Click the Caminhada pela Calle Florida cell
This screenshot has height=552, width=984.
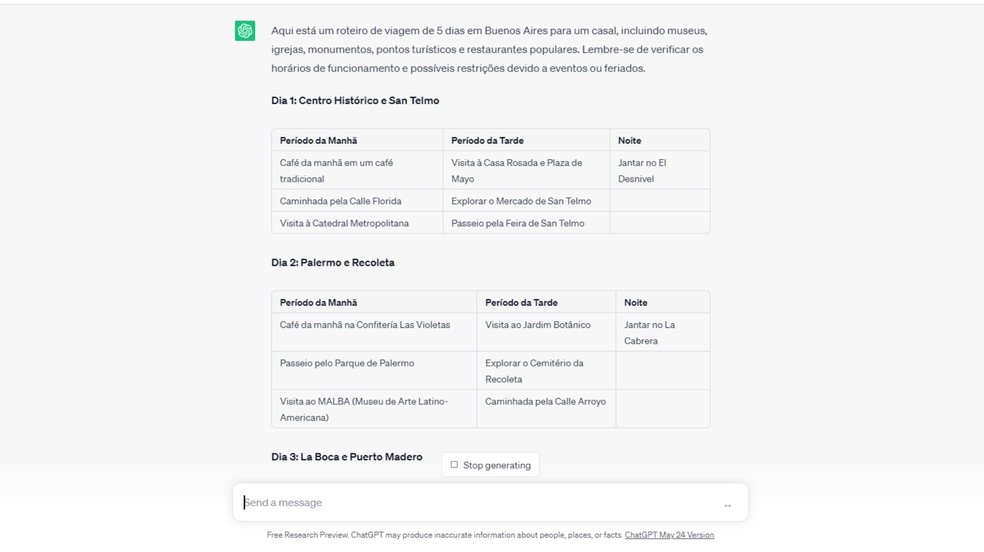[x=341, y=201]
